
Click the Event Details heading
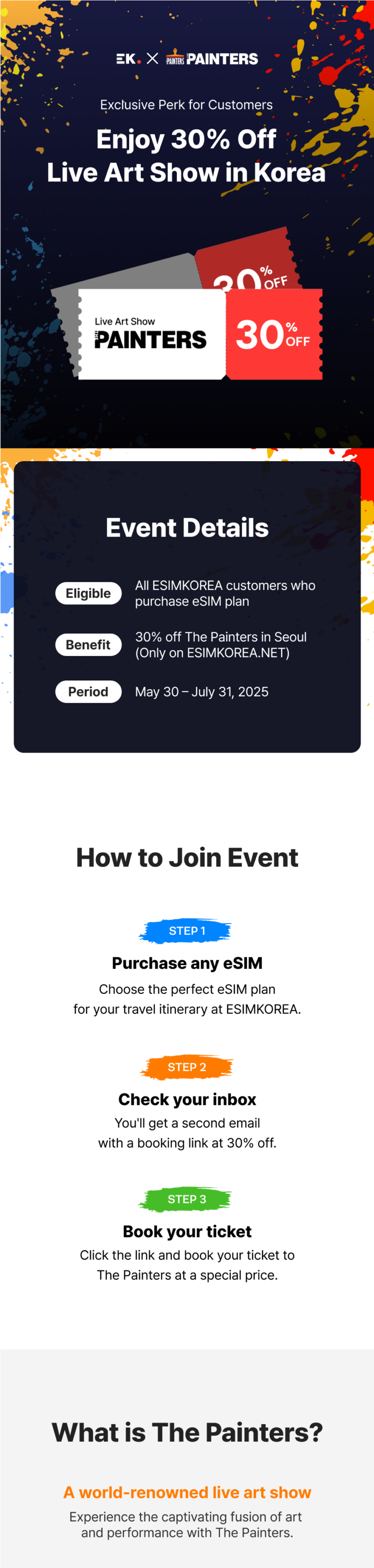187,528
